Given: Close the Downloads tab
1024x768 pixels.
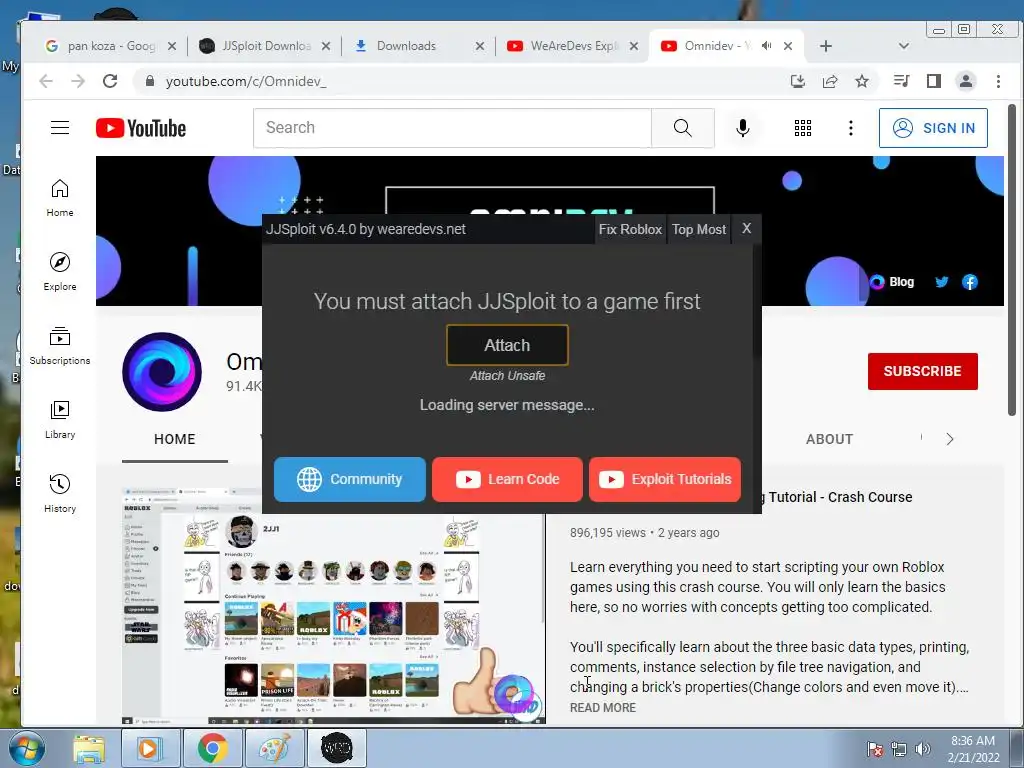Looking at the screenshot, I should [480, 46].
